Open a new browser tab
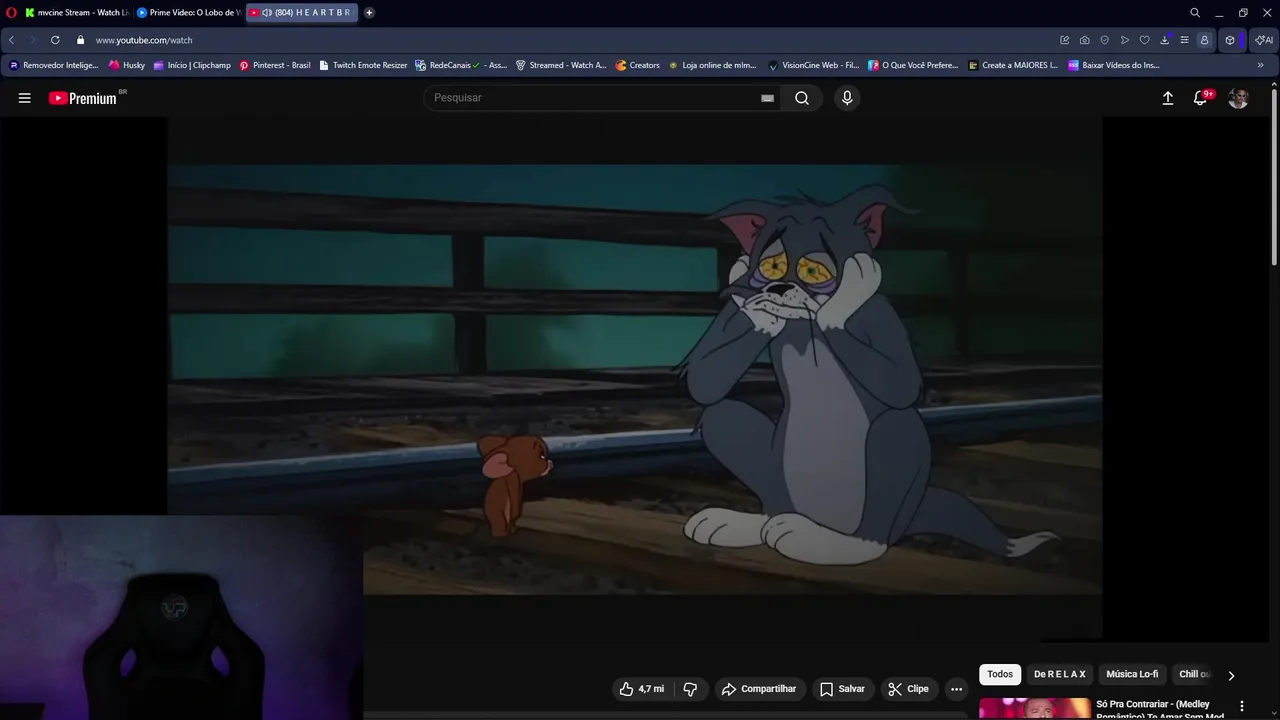The height and width of the screenshot is (720, 1280). (x=369, y=13)
